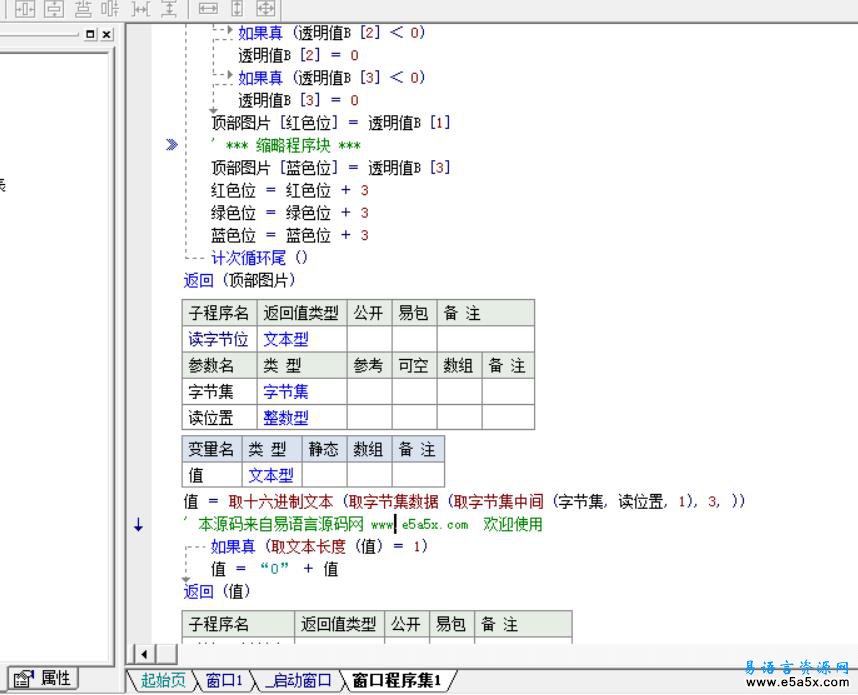Click subroutine name 读字节位
The width and height of the screenshot is (858, 695).
pos(218,339)
